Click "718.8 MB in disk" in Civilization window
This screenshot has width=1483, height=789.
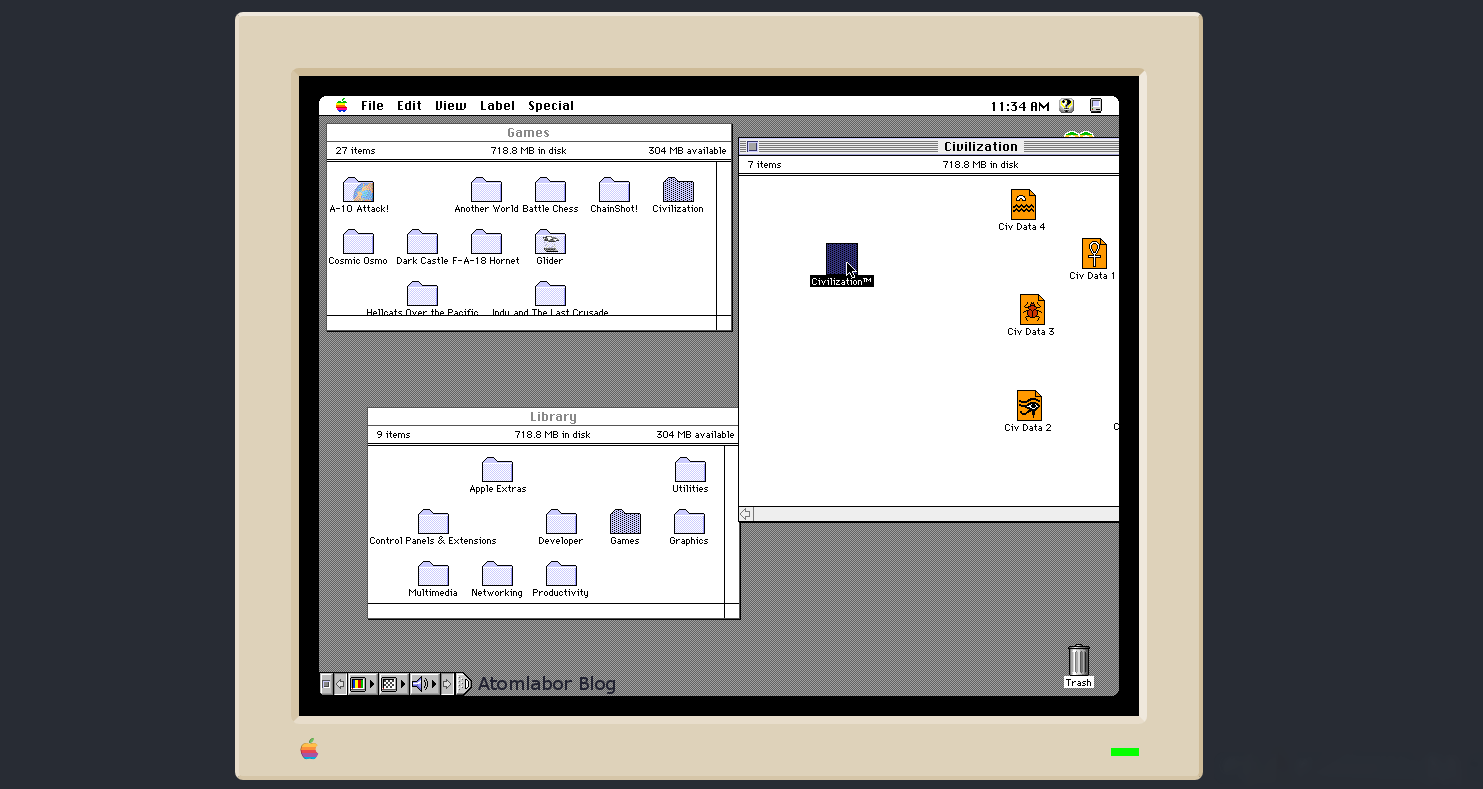point(980,165)
